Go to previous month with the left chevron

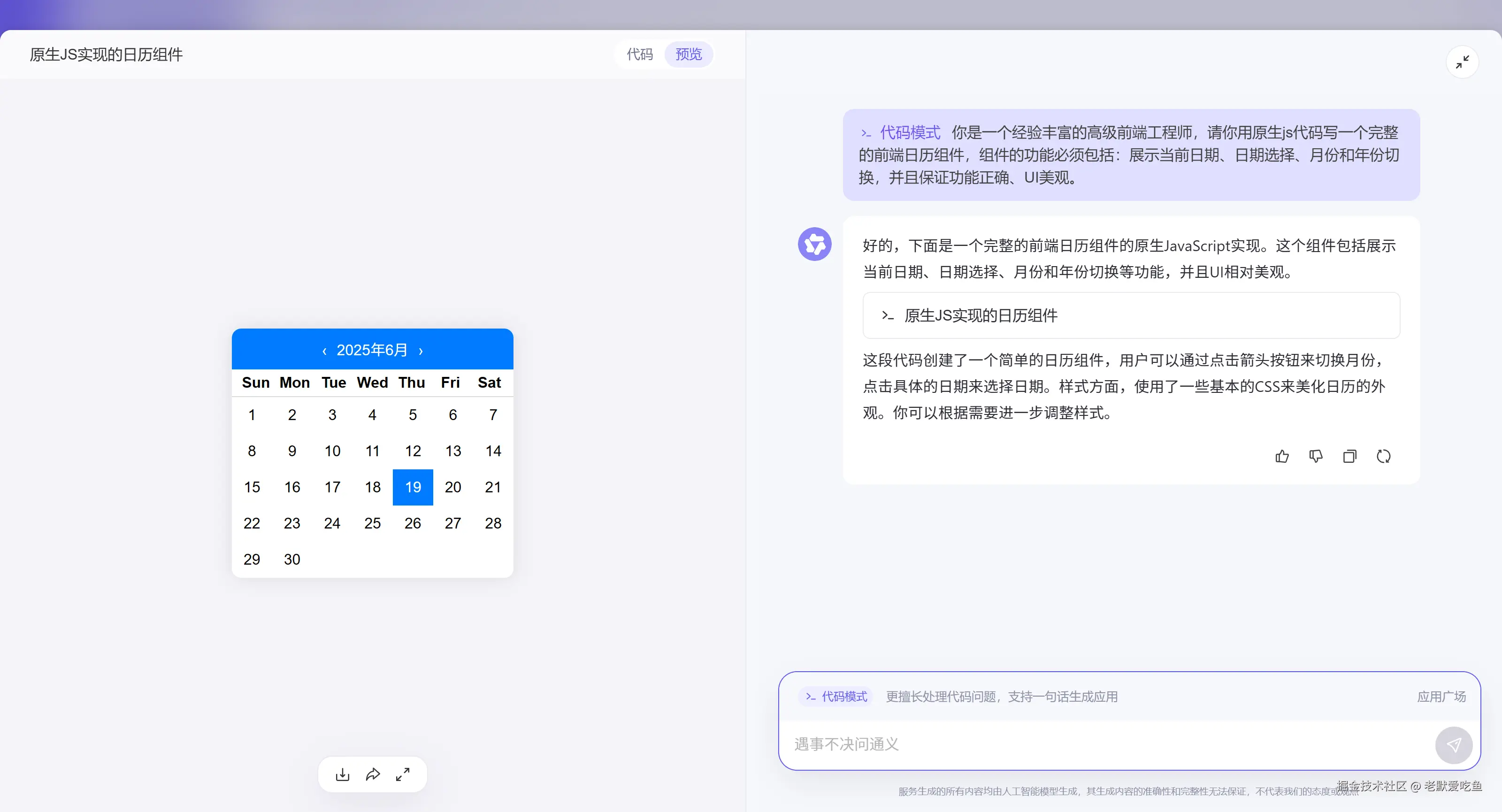tap(325, 350)
